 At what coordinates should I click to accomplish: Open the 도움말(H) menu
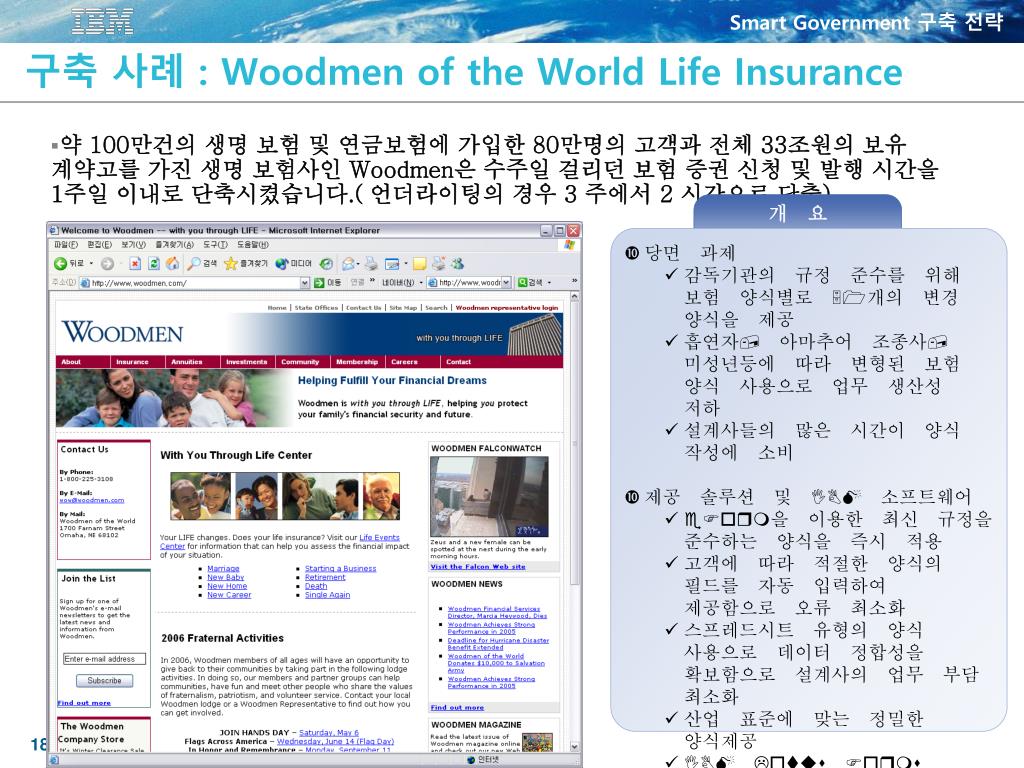(x=253, y=245)
